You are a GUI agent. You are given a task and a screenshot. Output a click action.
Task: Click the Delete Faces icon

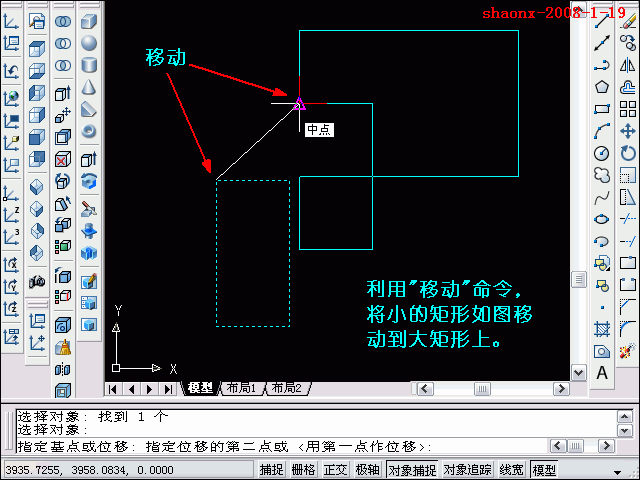point(63,160)
